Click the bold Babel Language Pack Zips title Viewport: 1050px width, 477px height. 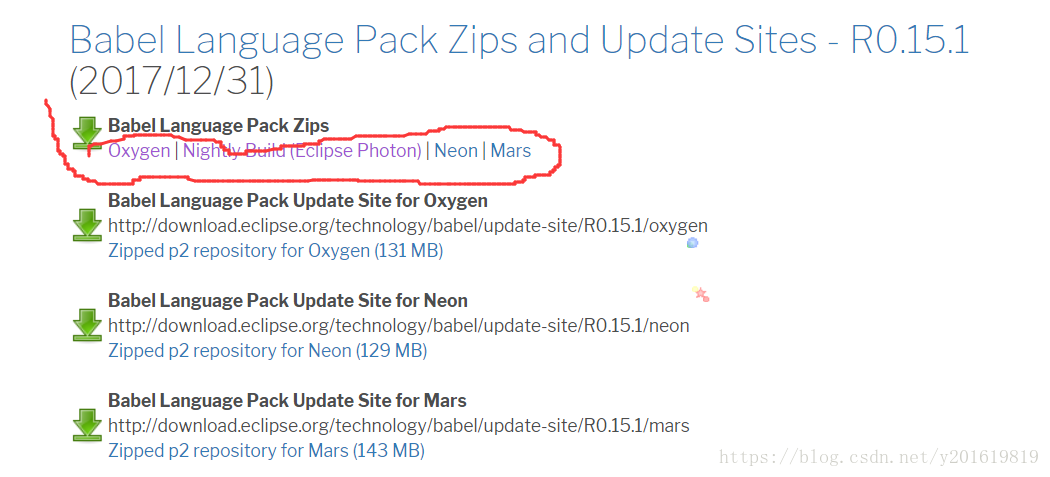(218, 126)
